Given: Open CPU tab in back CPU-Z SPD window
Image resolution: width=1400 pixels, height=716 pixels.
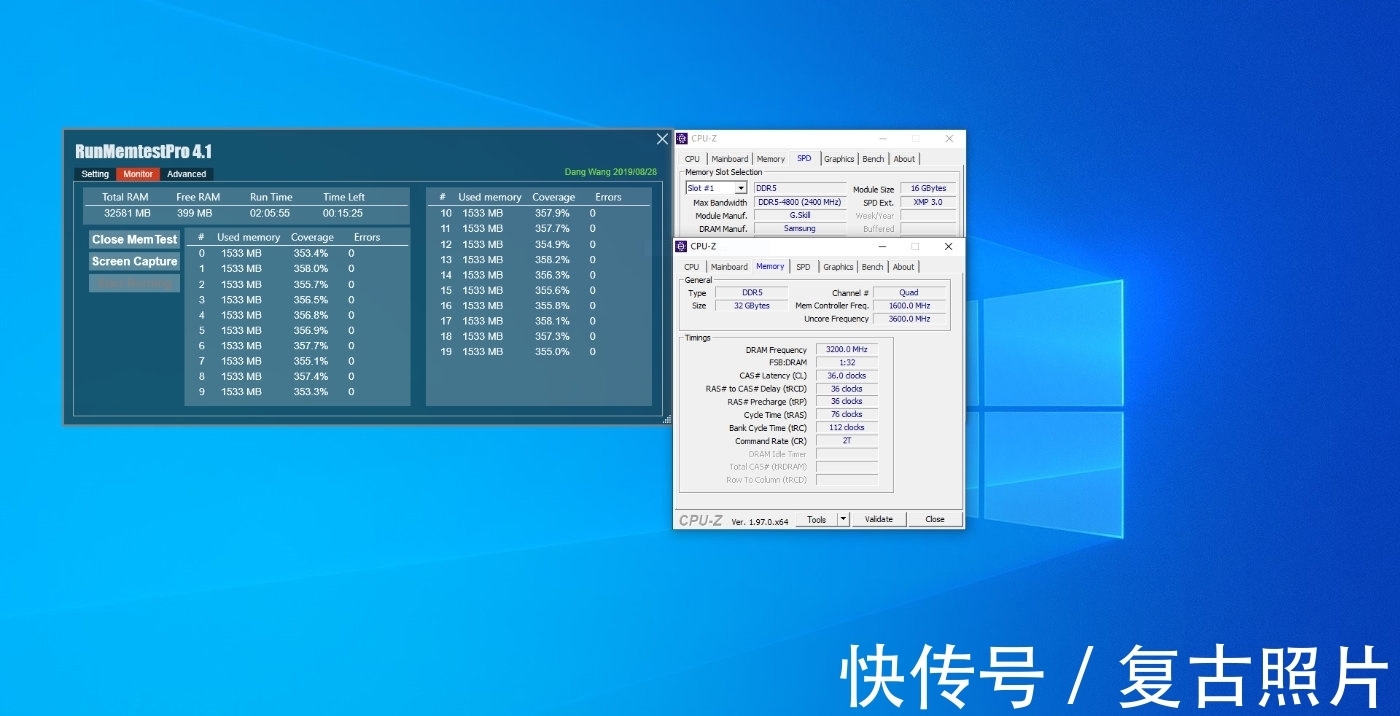Looking at the screenshot, I should (692, 159).
